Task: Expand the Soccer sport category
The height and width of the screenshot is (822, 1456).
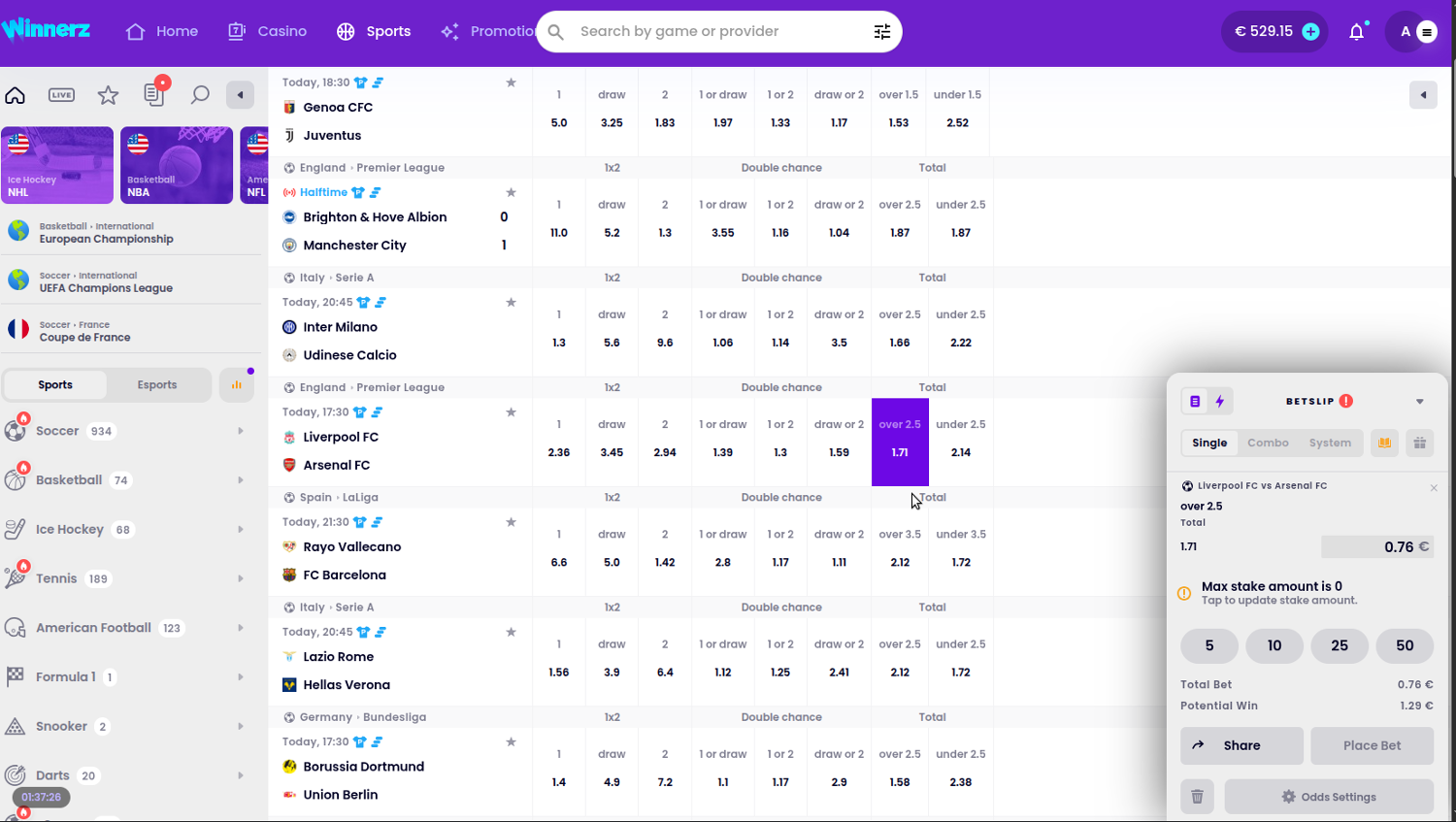Action: tap(240, 431)
